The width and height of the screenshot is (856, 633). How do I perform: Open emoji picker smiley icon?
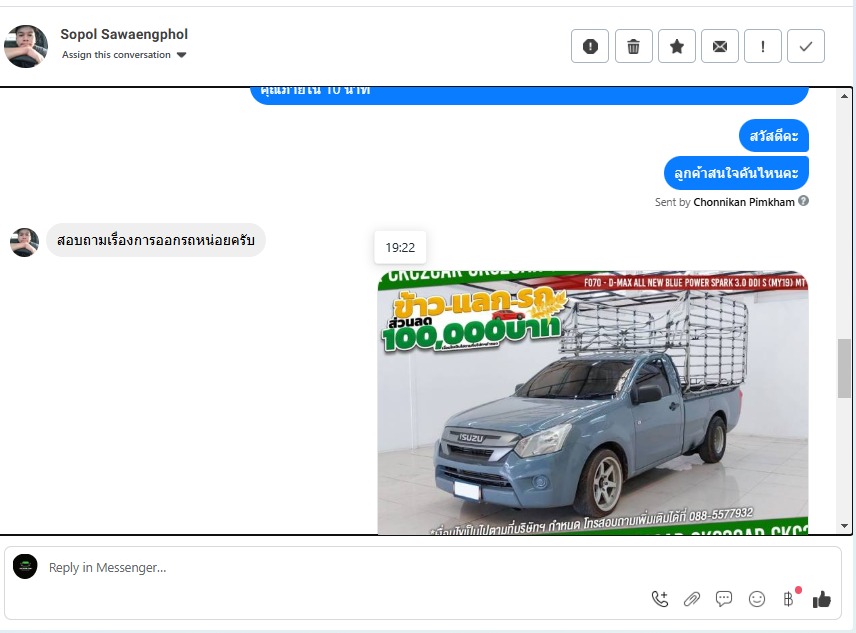[x=757, y=599]
